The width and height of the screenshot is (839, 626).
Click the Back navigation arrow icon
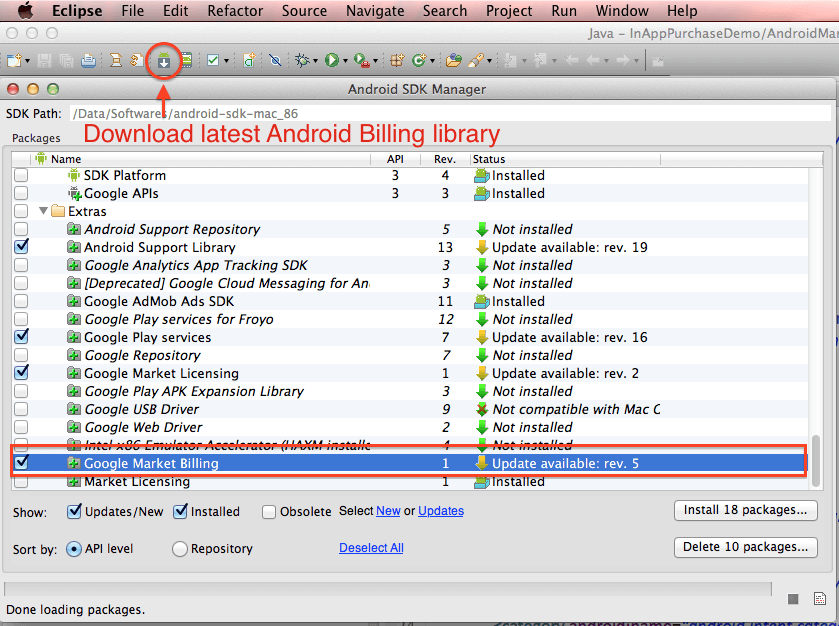point(593,60)
